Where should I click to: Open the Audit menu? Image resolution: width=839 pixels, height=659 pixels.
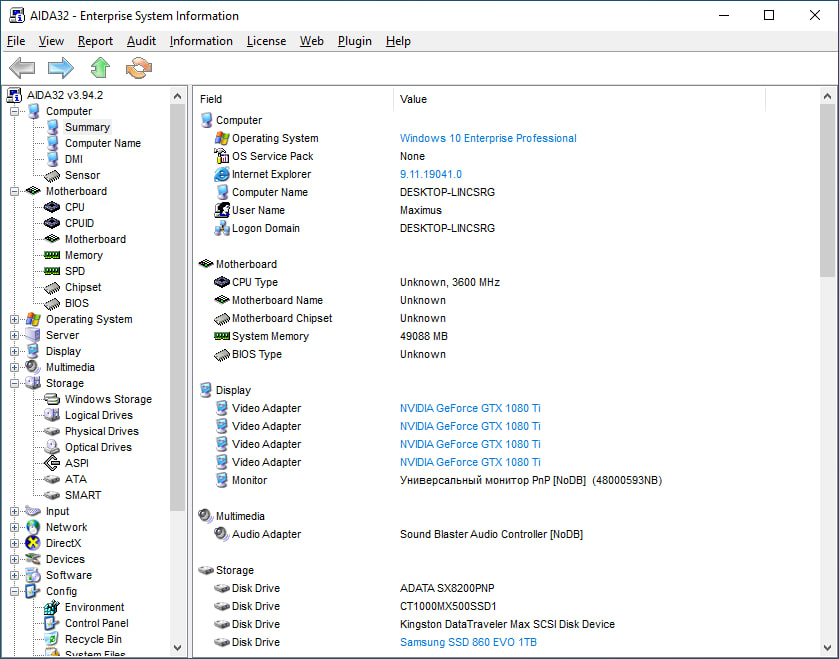[x=141, y=41]
